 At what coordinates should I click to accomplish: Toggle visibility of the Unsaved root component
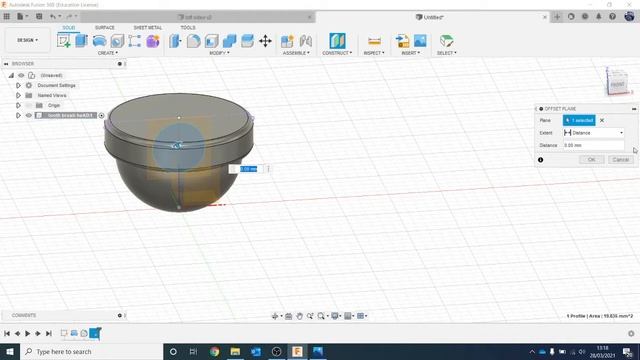(x=21, y=76)
